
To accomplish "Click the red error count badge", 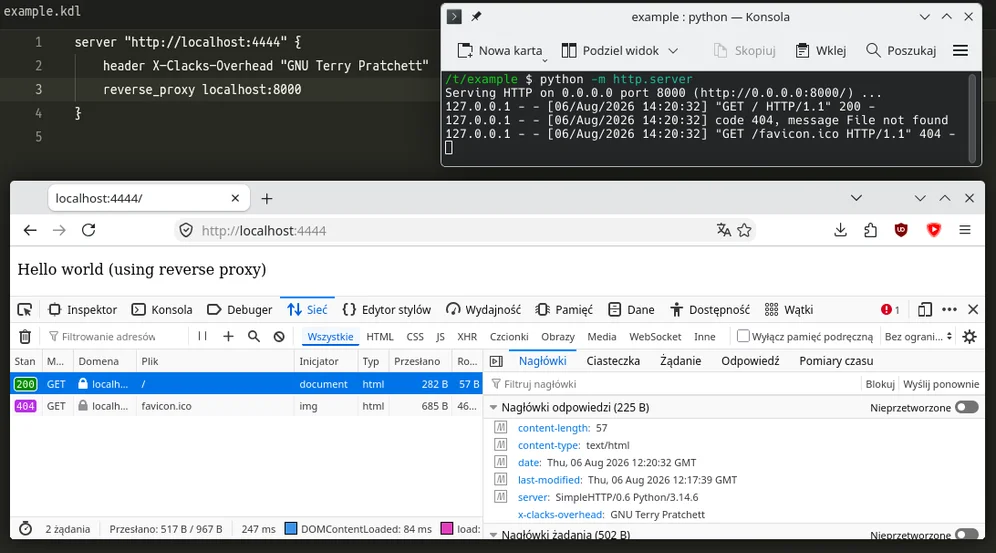I will 890,310.
